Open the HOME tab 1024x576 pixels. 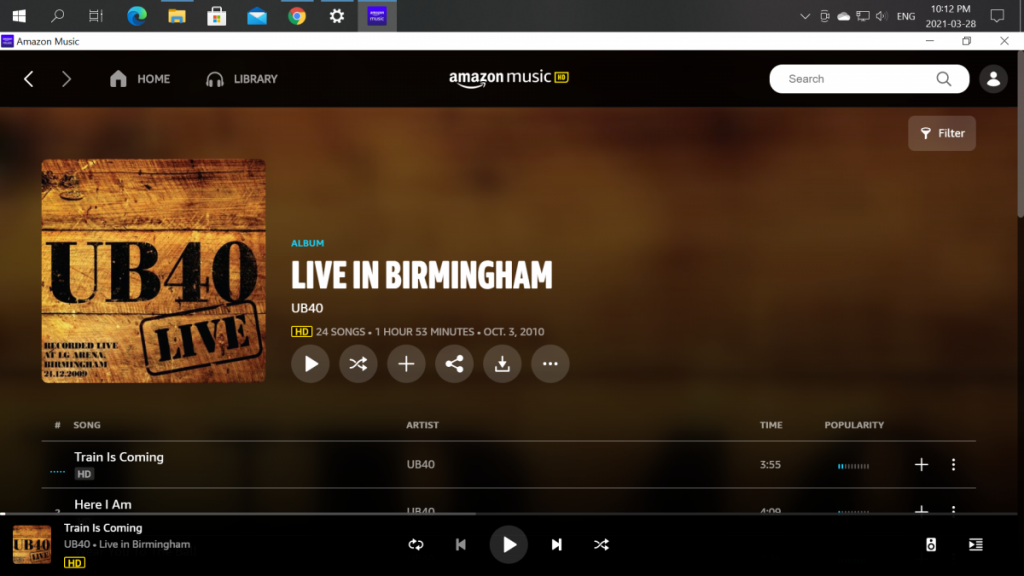(140, 79)
